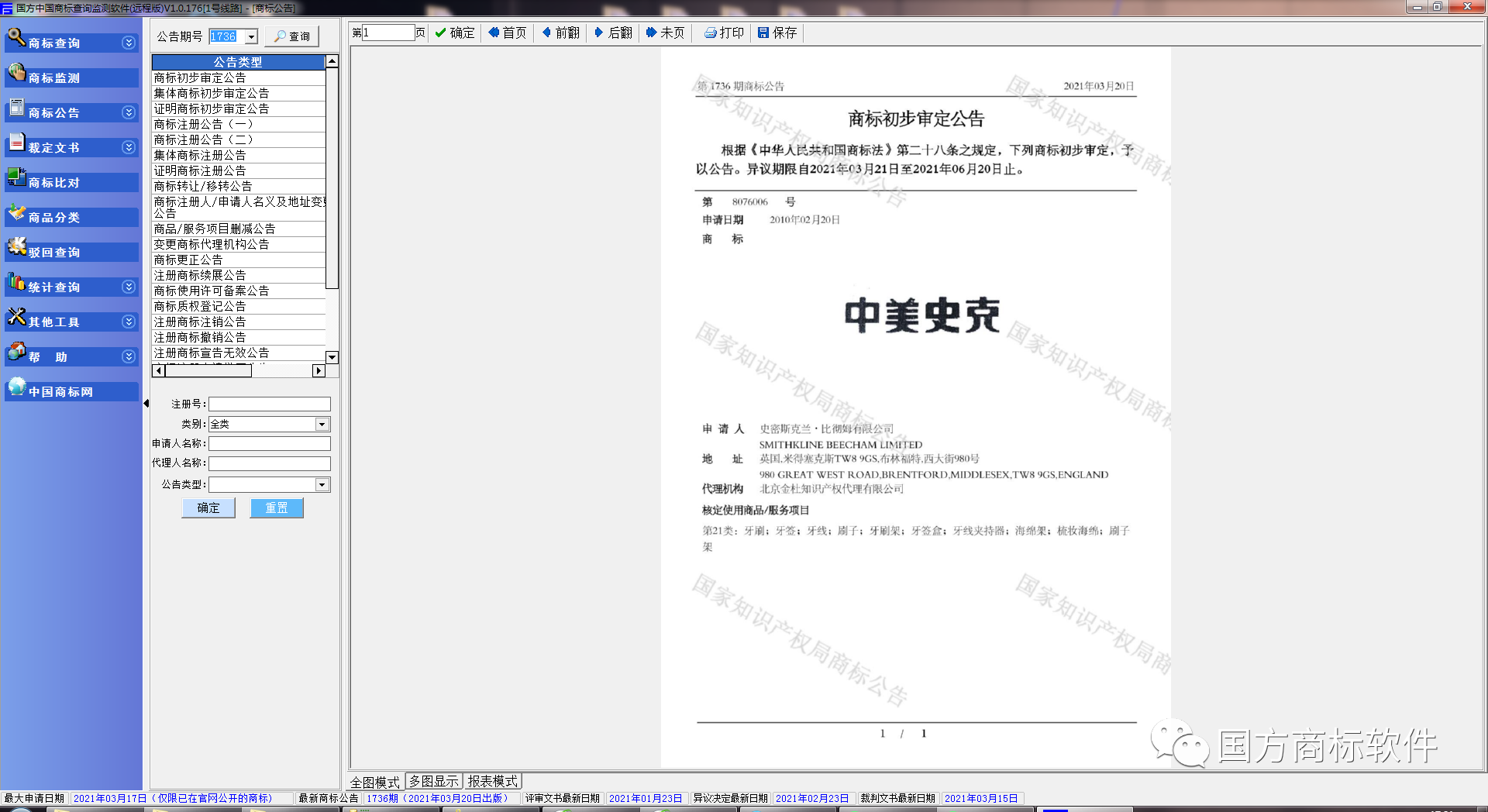1488x812 pixels.
Task: Launch 中国商标网 globe icon
Action: (16, 387)
